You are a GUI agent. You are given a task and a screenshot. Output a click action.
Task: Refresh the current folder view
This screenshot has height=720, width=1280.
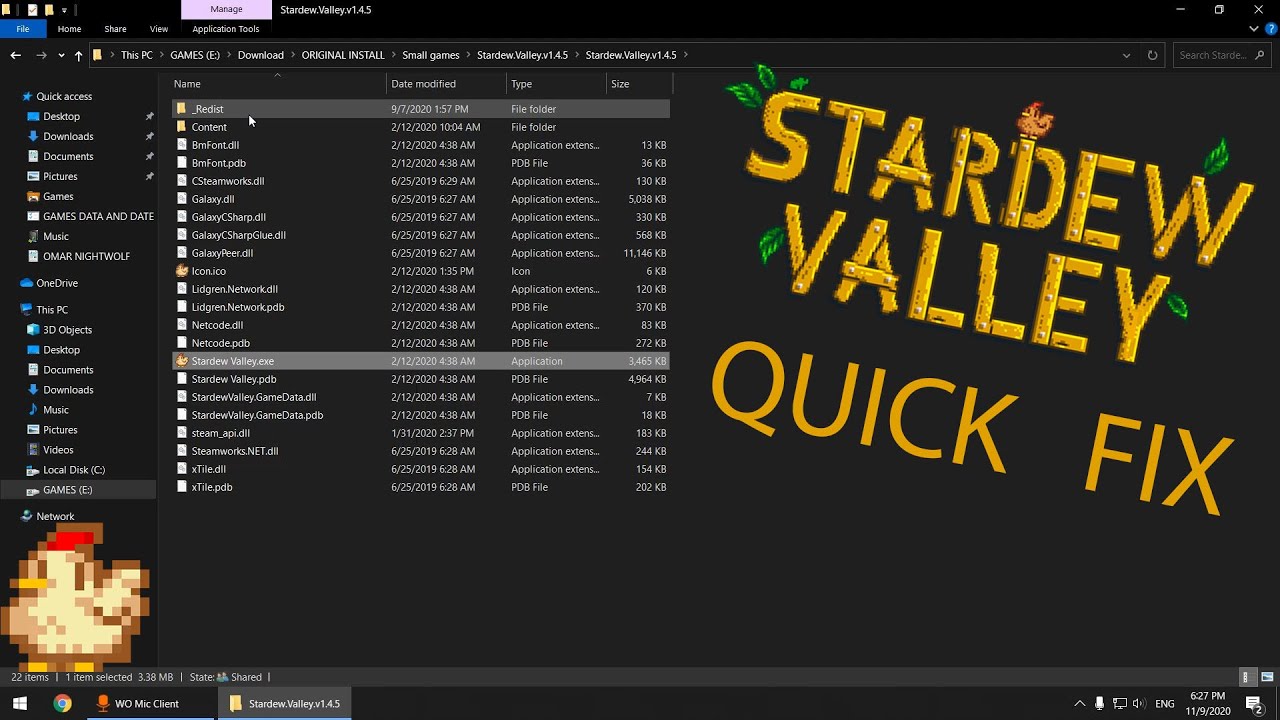pos(1152,55)
